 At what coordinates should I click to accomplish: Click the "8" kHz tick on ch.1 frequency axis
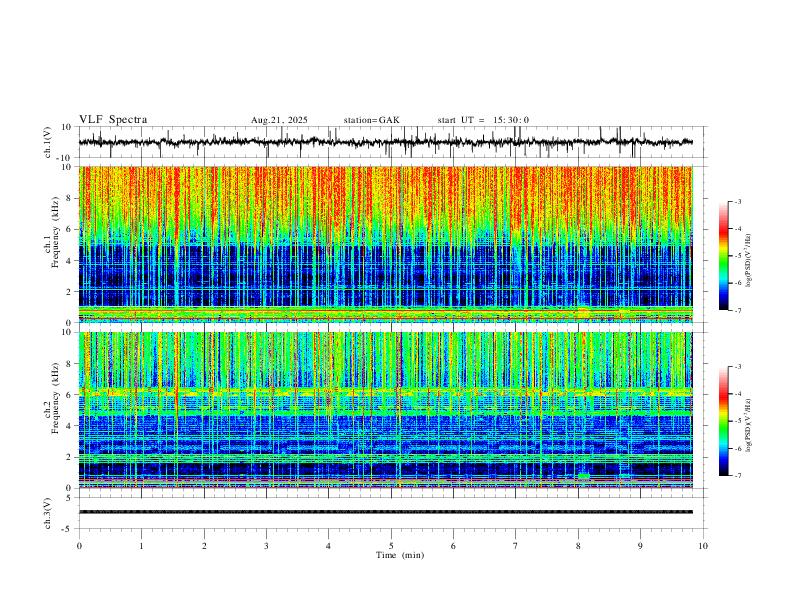[70, 198]
